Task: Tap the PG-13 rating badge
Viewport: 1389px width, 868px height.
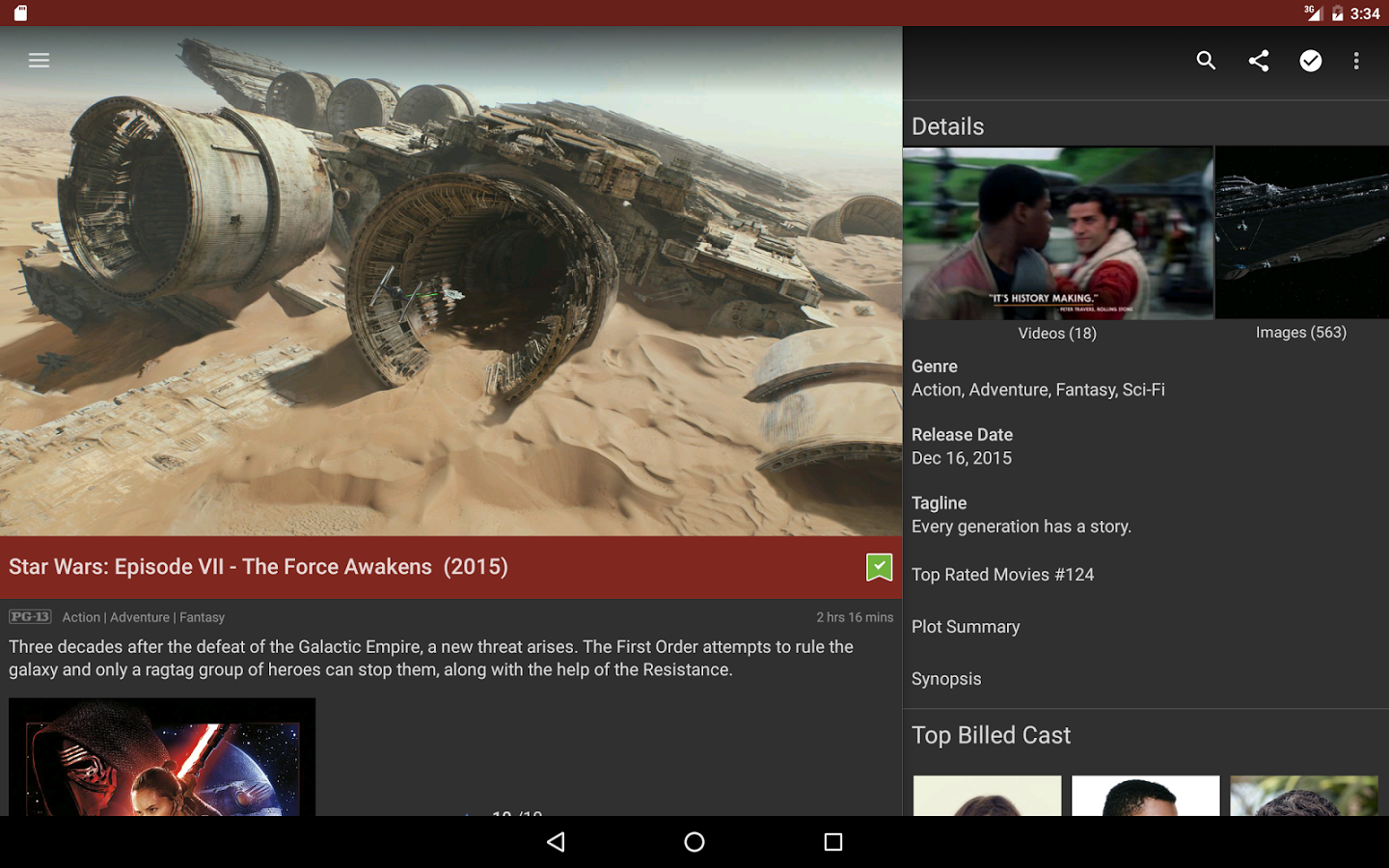Action: 30,616
